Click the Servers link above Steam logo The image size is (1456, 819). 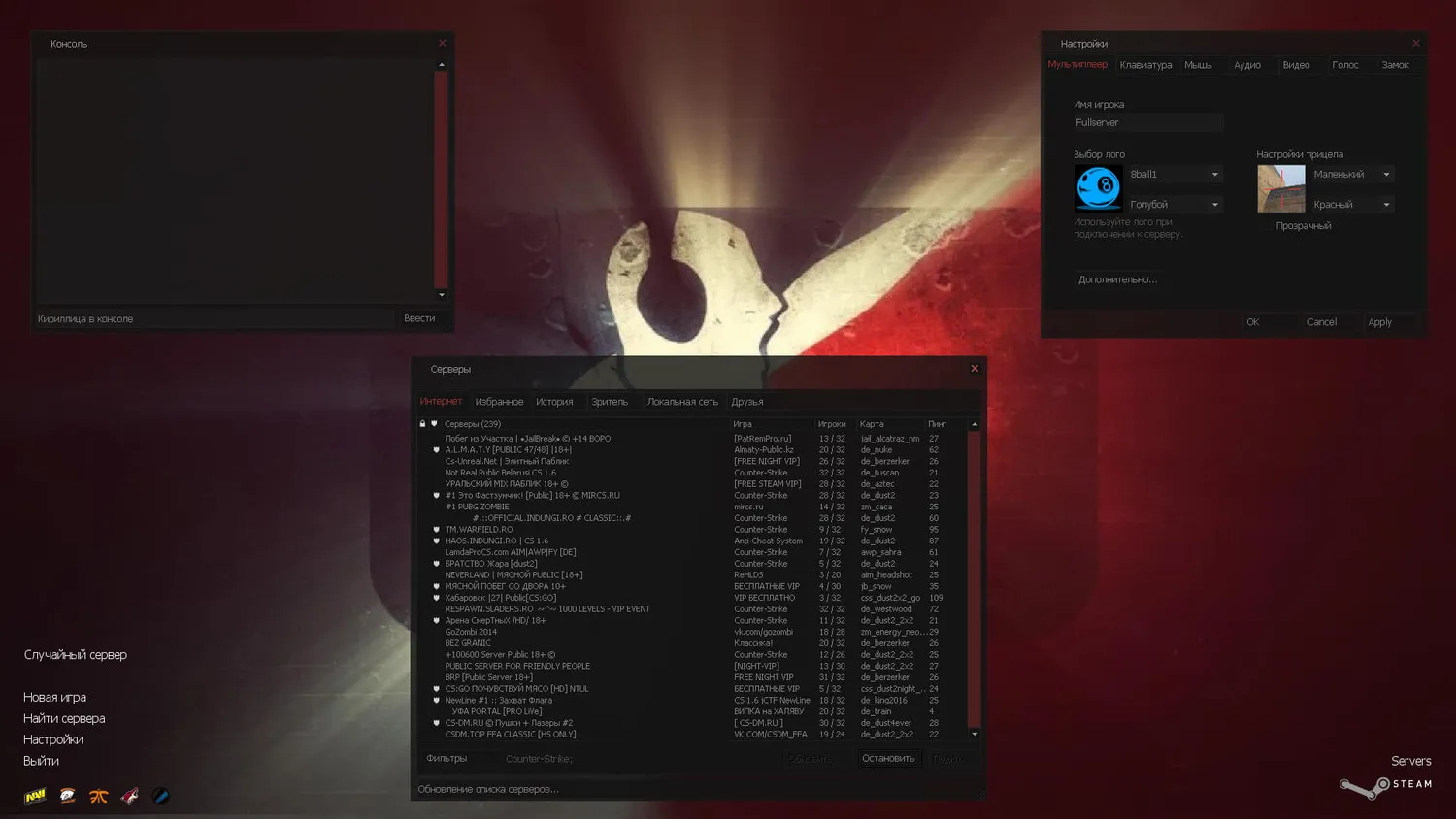coord(1410,761)
